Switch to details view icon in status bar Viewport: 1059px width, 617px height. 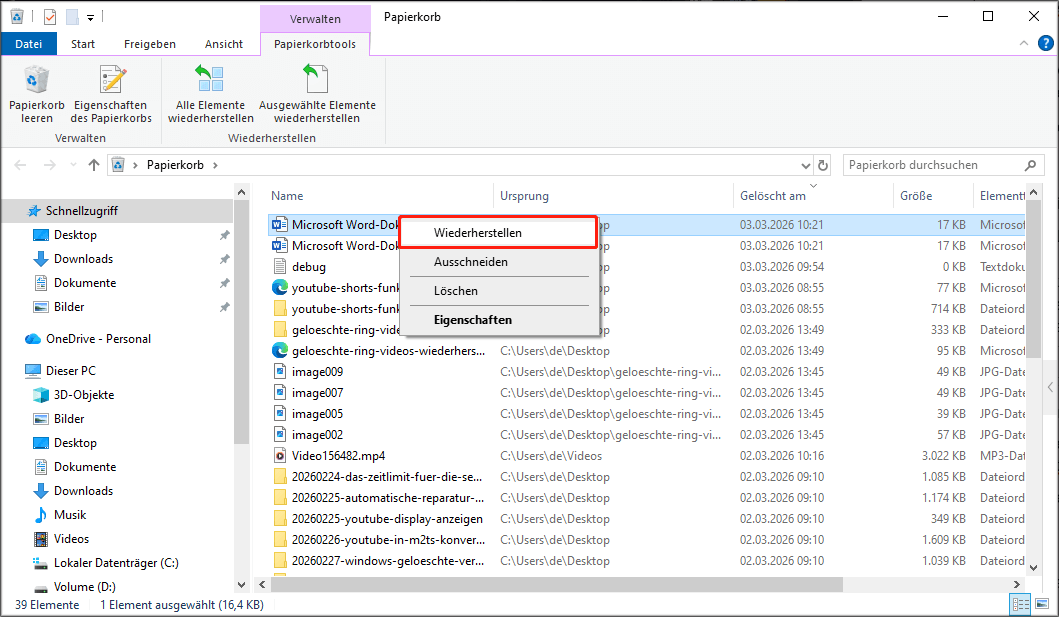1021,605
